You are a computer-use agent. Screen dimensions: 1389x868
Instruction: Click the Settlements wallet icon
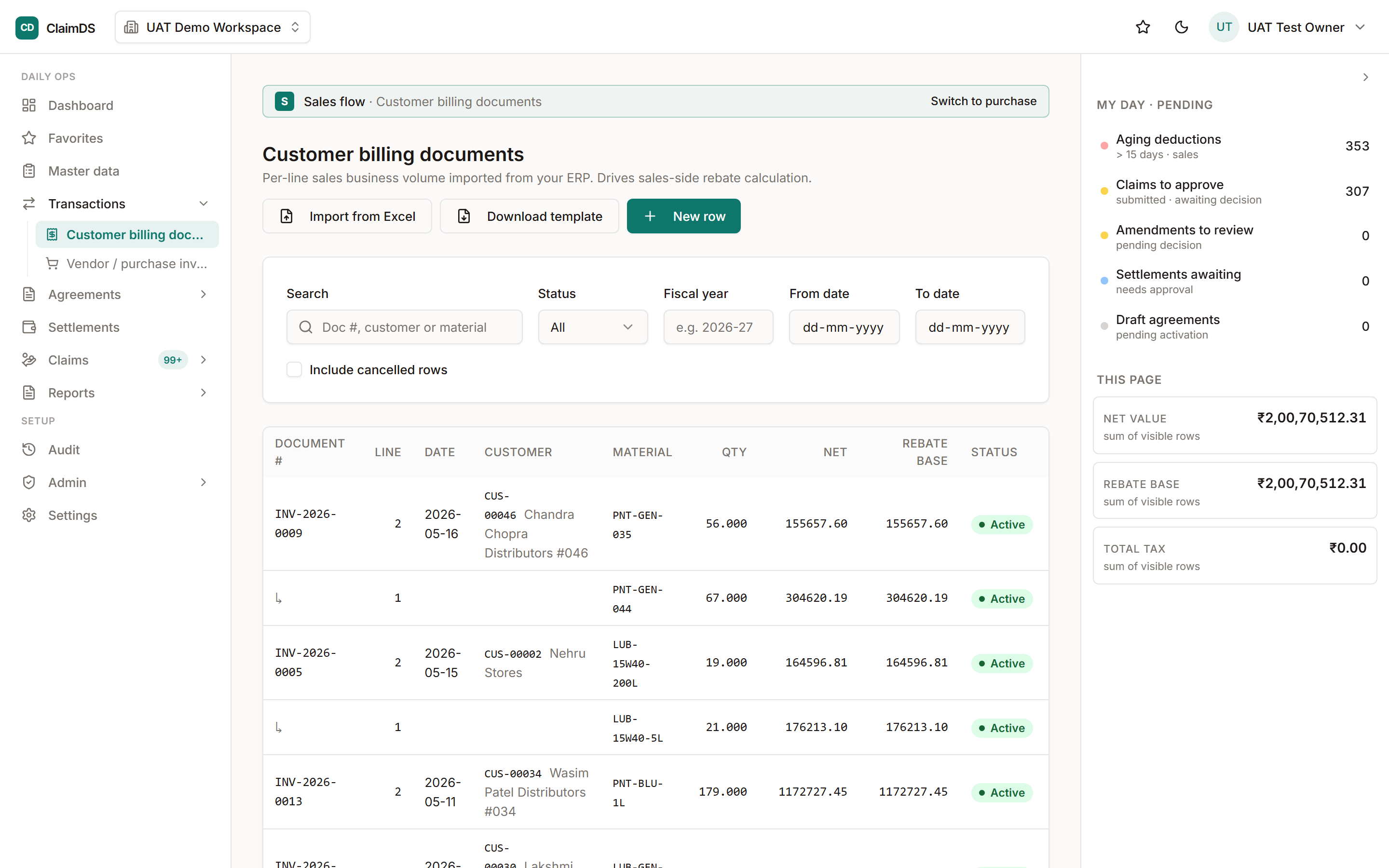pyautogui.click(x=29, y=327)
